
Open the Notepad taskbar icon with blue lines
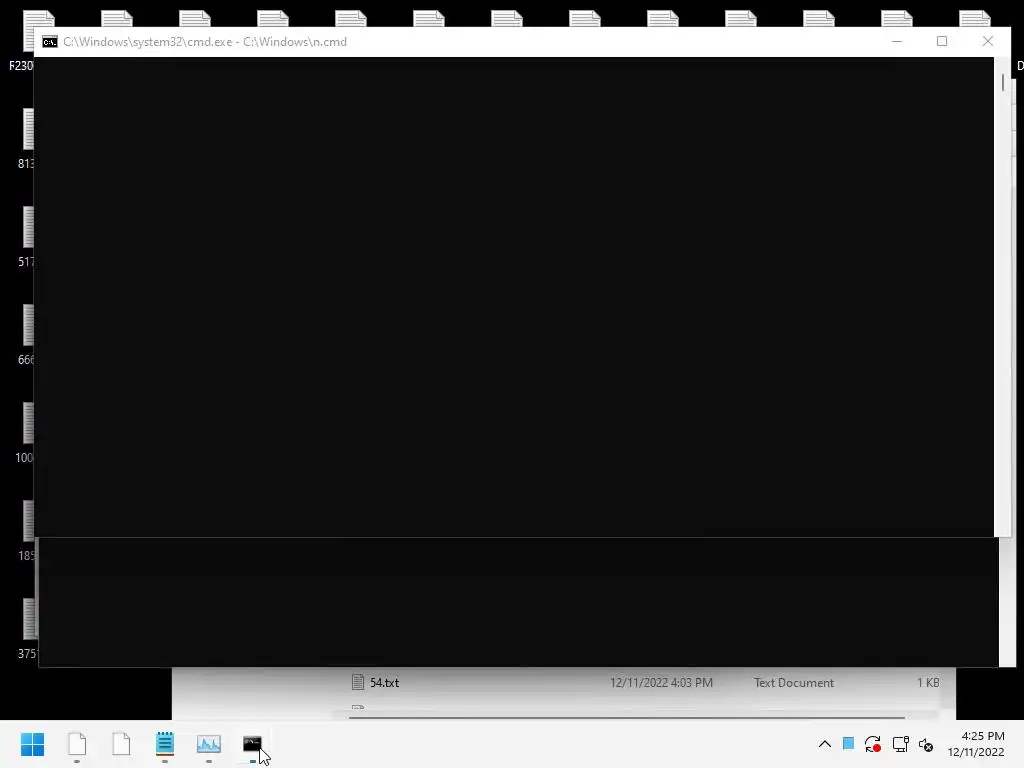coord(165,744)
